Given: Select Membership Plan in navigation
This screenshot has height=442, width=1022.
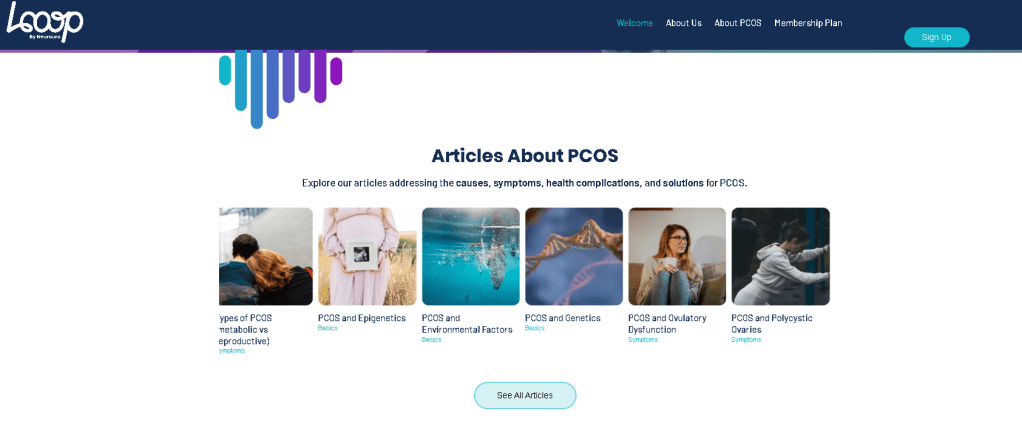Looking at the screenshot, I should (x=808, y=23).
